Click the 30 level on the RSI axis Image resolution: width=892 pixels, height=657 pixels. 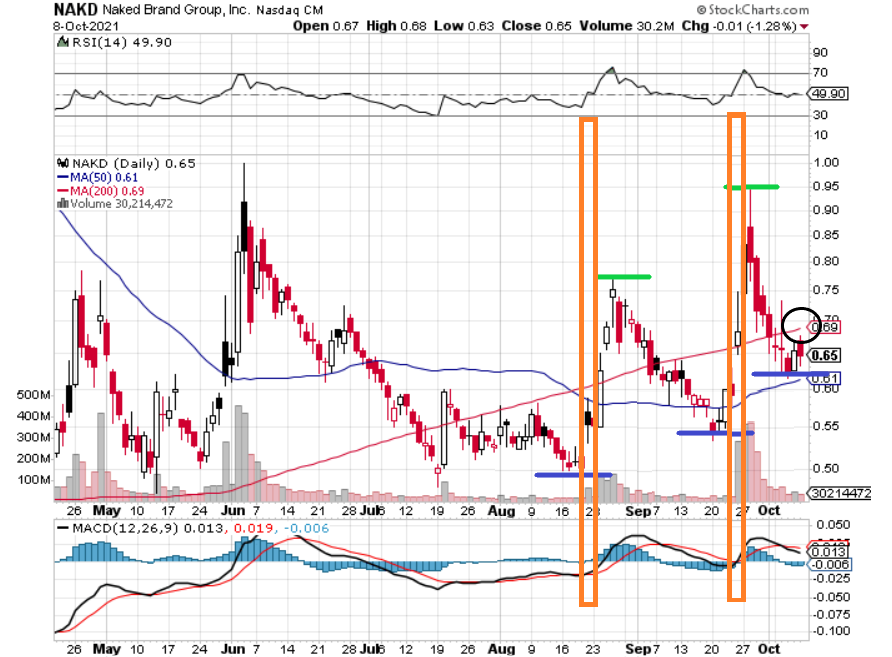coord(820,115)
